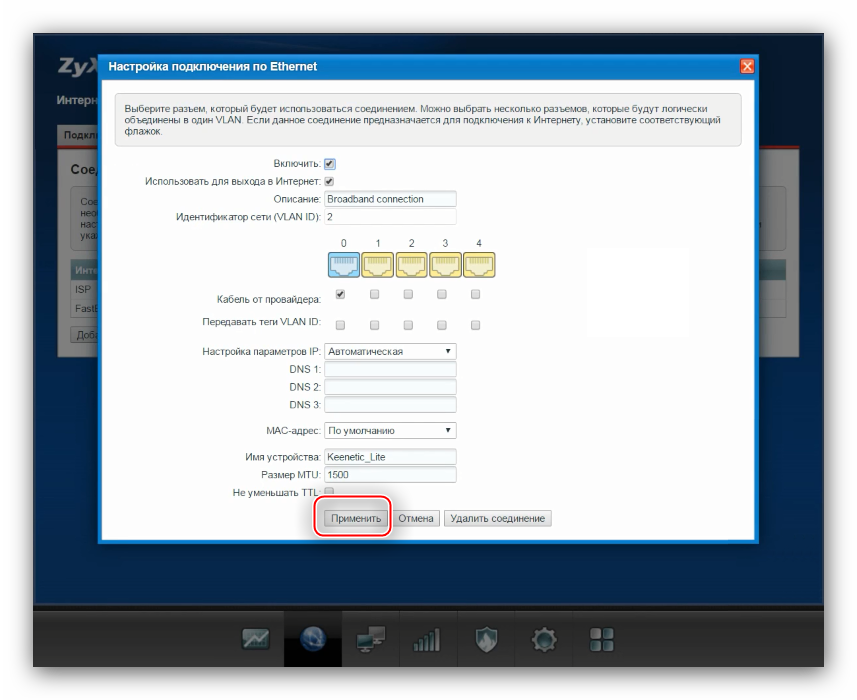Check Кабель от провайдера for port 2
The image size is (857, 700).
[x=408, y=295]
